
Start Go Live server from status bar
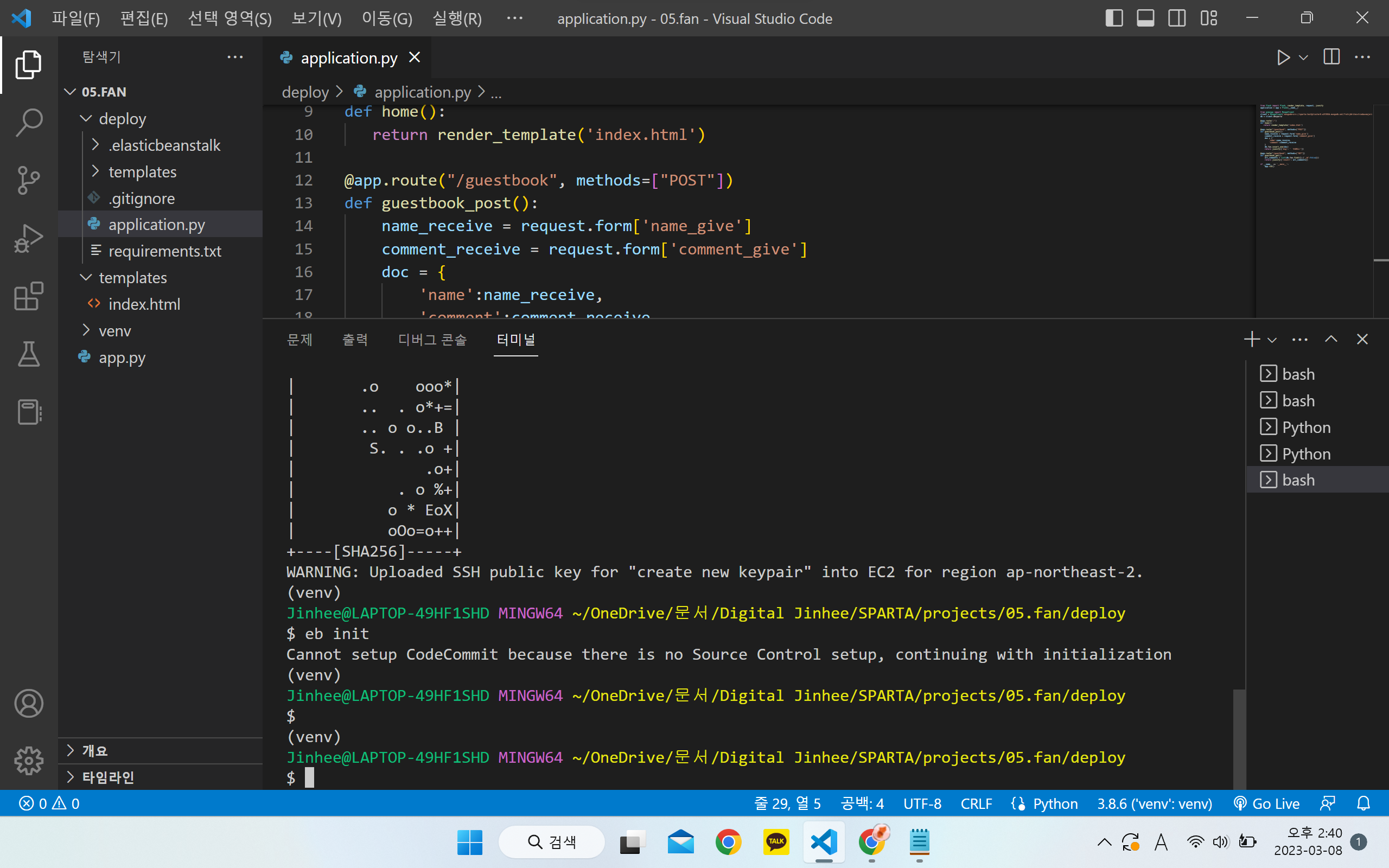[1267, 803]
